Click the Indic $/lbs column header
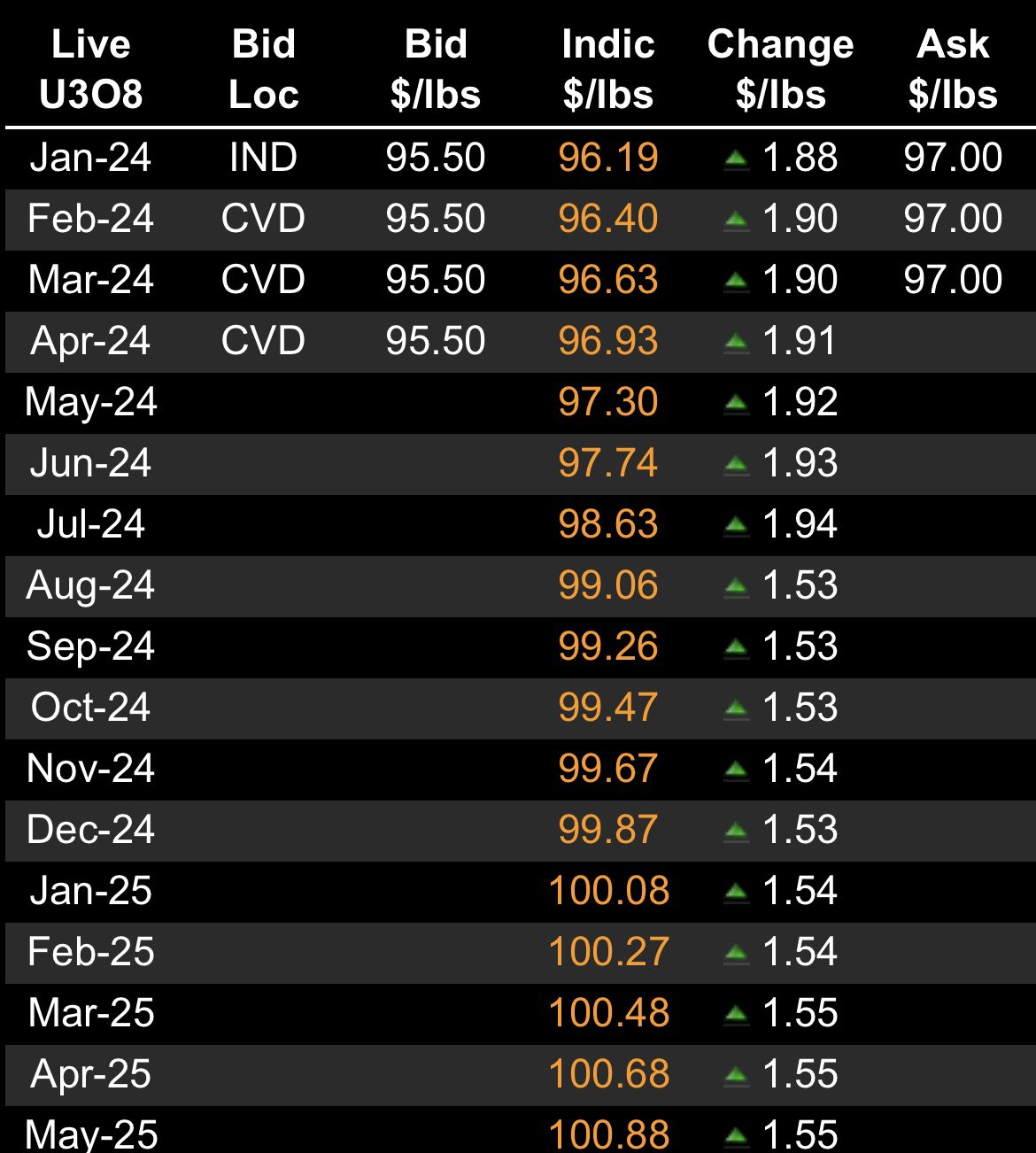1036x1153 pixels. (608, 69)
